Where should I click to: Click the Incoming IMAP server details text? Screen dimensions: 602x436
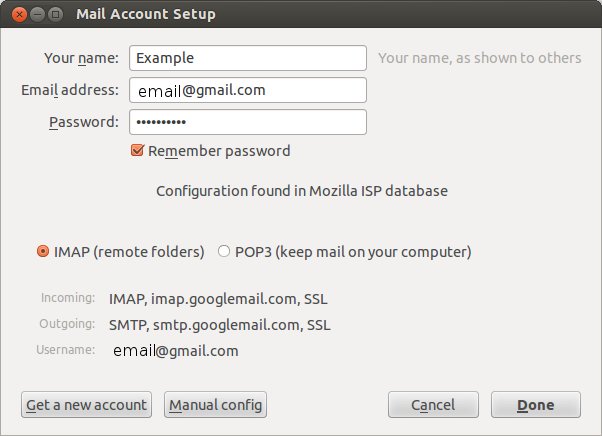[x=219, y=299]
